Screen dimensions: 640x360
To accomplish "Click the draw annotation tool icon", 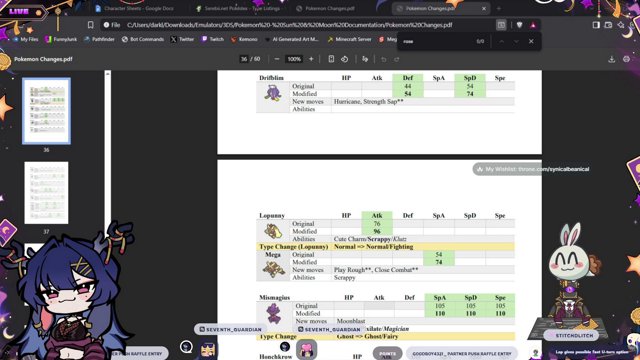I will (x=365, y=59).
